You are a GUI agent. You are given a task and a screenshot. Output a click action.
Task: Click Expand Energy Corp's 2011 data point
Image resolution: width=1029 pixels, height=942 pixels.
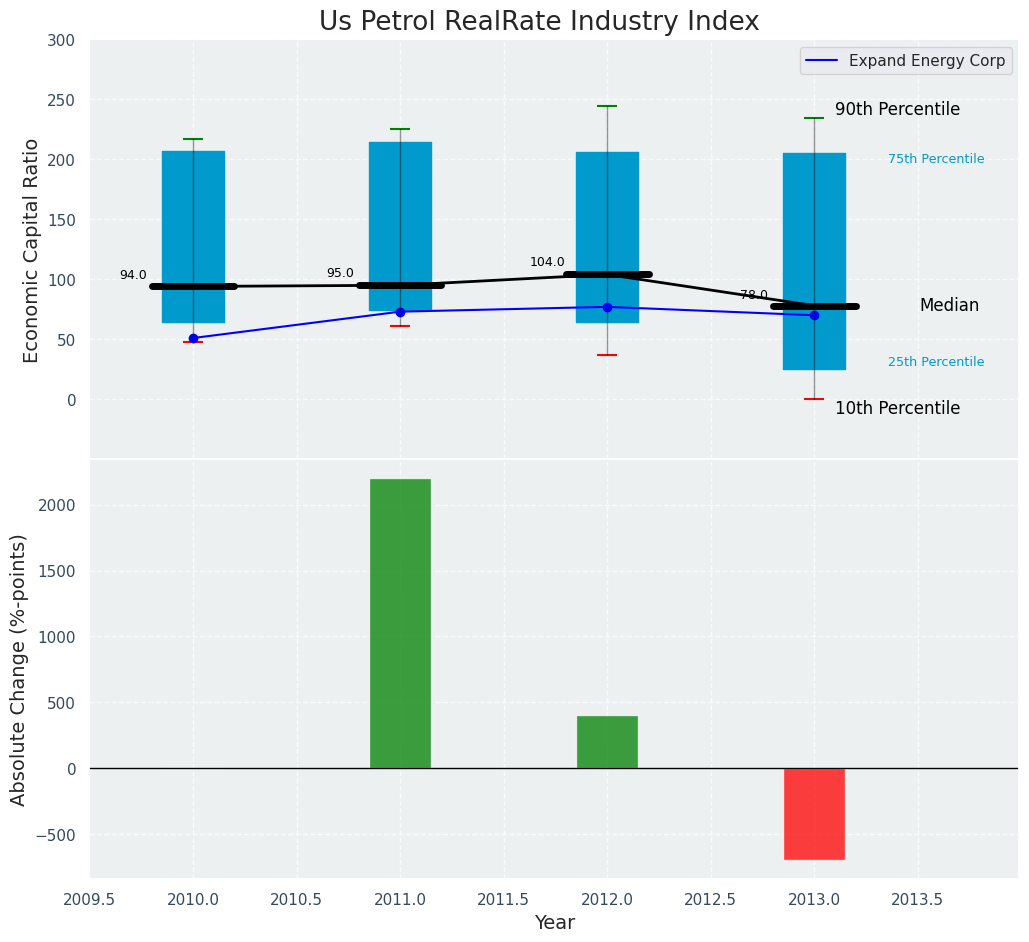pyautogui.click(x=400, y=312)
